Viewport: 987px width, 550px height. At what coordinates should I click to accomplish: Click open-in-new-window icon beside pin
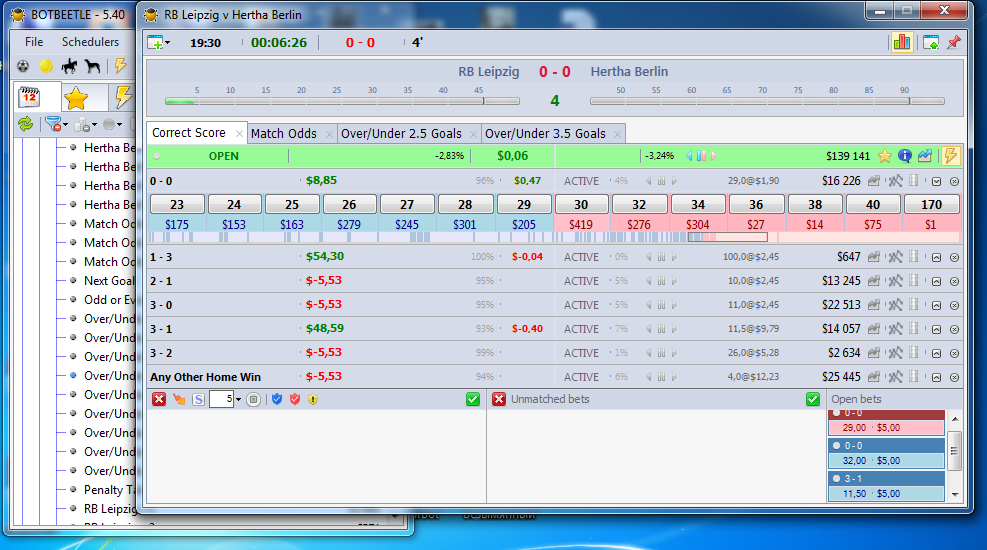point(931,43)
